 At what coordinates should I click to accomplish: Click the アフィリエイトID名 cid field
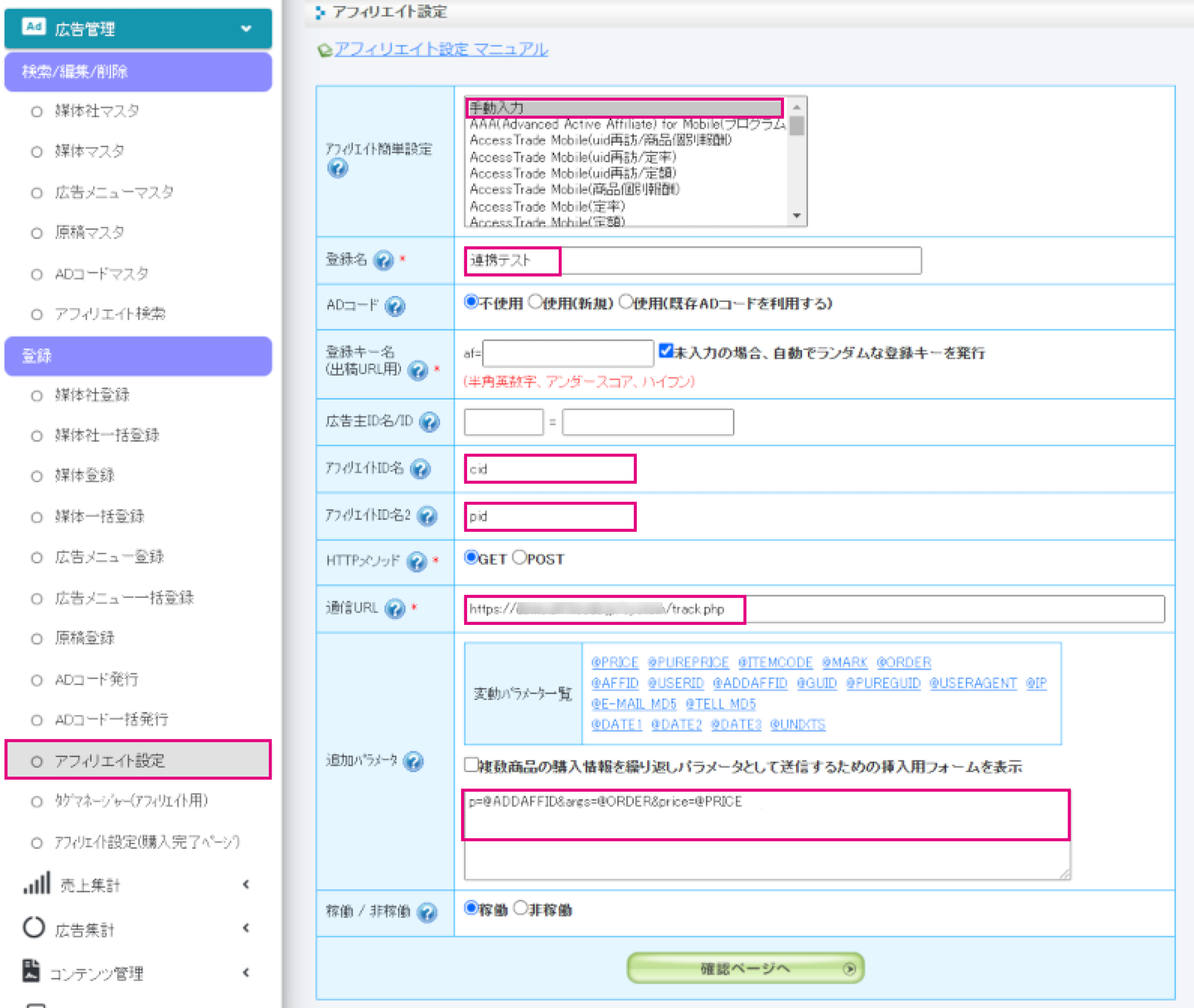[550, 469]
